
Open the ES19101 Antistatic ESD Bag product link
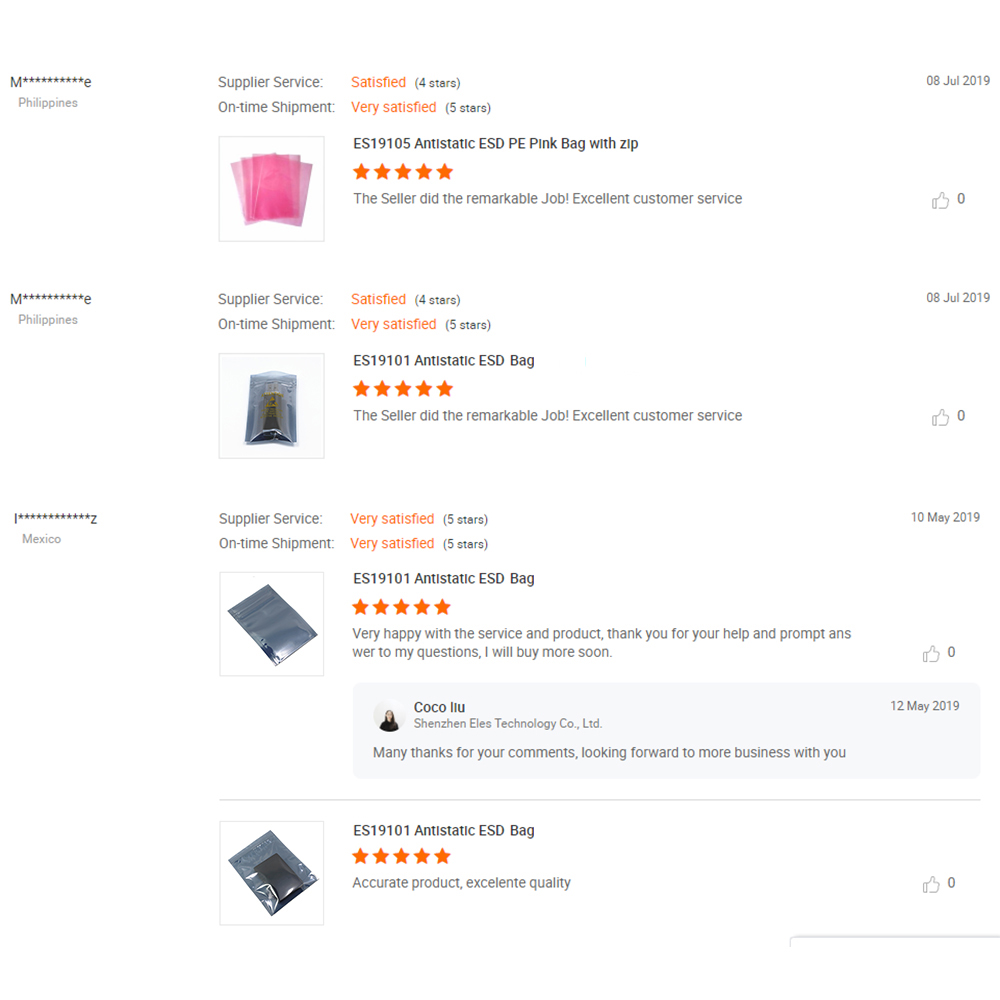coord(443,360)
